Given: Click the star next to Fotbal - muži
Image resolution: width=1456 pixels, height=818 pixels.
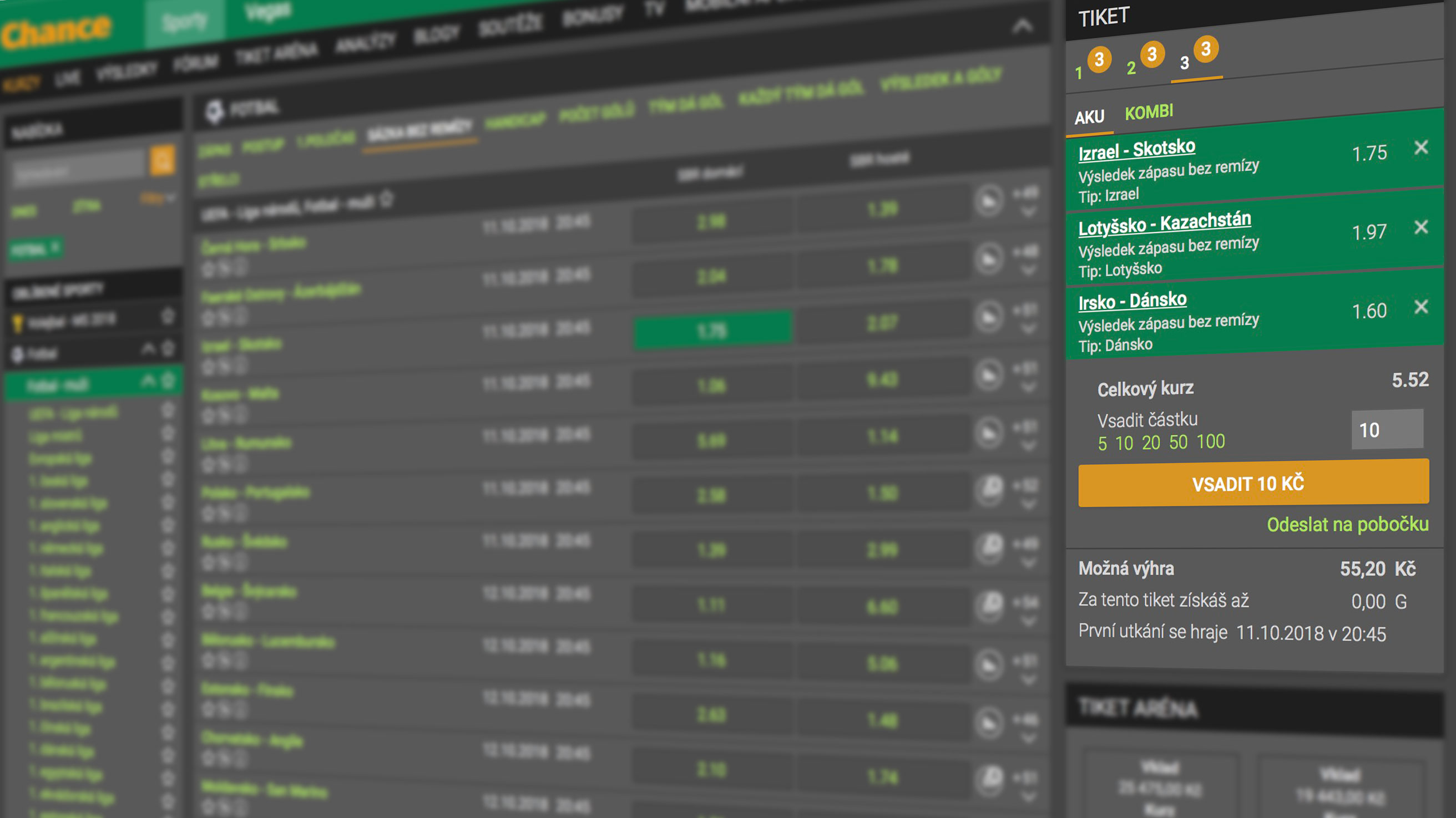Looking at the screenshot, I should (168, 381).
